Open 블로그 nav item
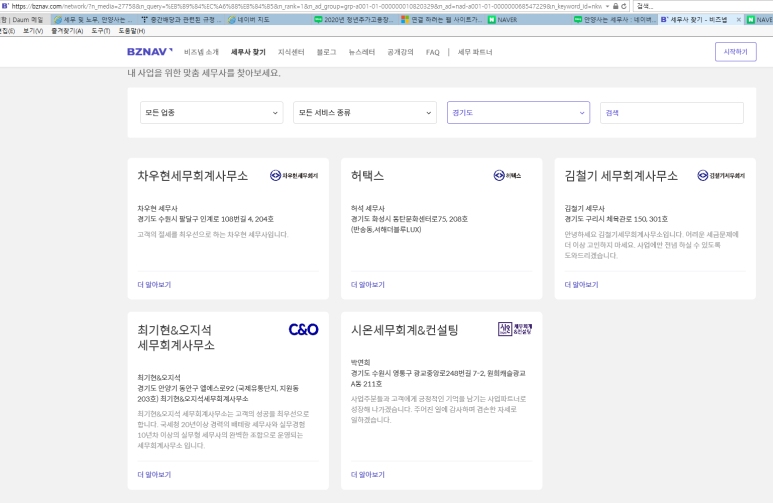Screen dimensions: 773x503 tap(326, 52)
